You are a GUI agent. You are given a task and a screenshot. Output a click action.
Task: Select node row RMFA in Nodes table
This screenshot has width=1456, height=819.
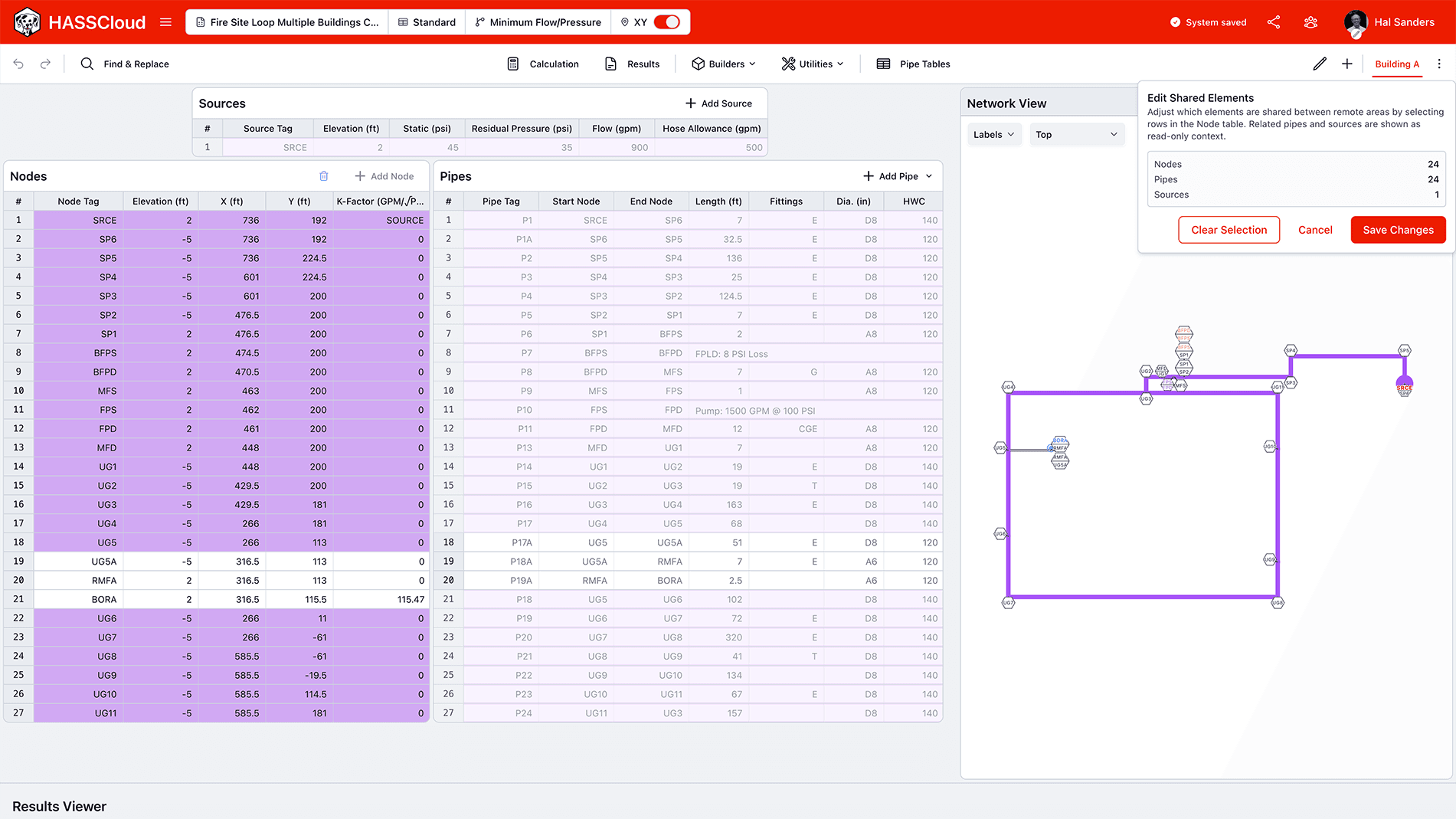point(217,581)
